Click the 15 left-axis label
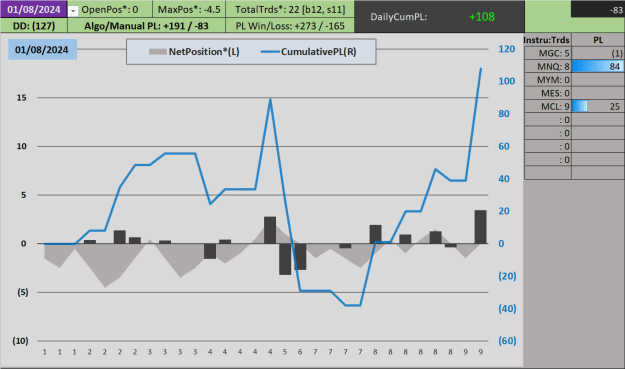625x369 pixels. tap(22, 98)
